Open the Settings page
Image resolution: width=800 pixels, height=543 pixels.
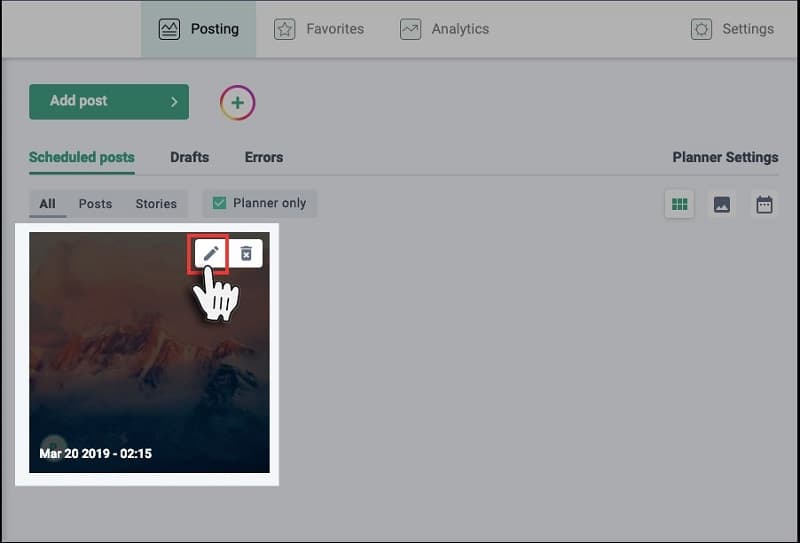point(732,29)
